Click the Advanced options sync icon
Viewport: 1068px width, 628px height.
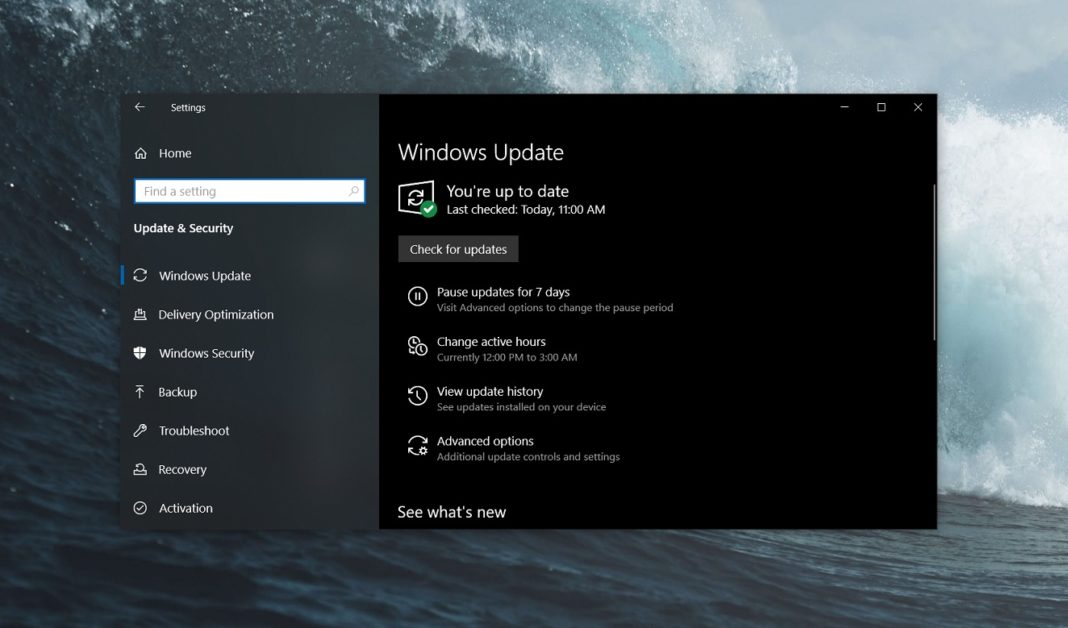point(417,446)
